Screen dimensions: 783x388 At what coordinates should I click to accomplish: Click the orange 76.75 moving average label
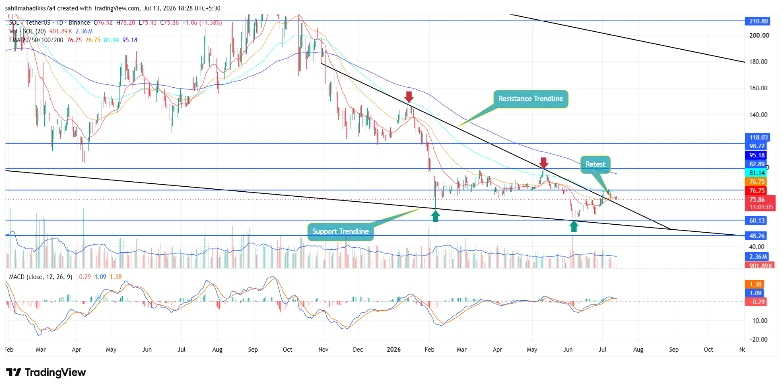tap(756, 182)
